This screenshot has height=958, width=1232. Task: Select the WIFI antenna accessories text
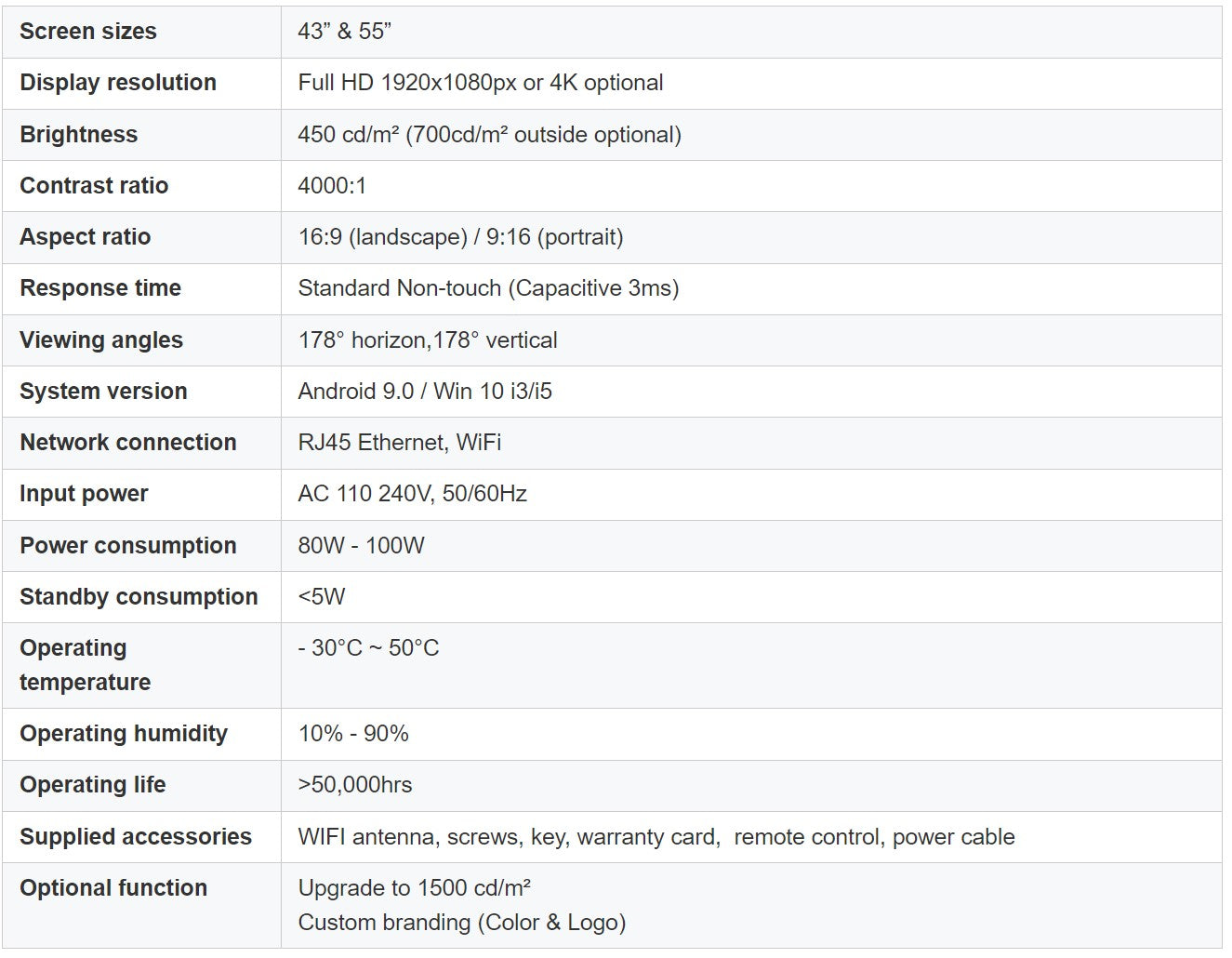tap(656, 837)
